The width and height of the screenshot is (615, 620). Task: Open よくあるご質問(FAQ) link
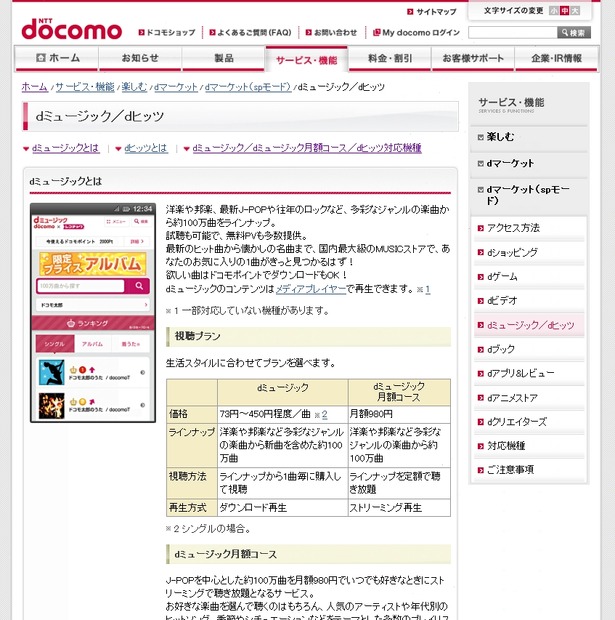(254, 32)
